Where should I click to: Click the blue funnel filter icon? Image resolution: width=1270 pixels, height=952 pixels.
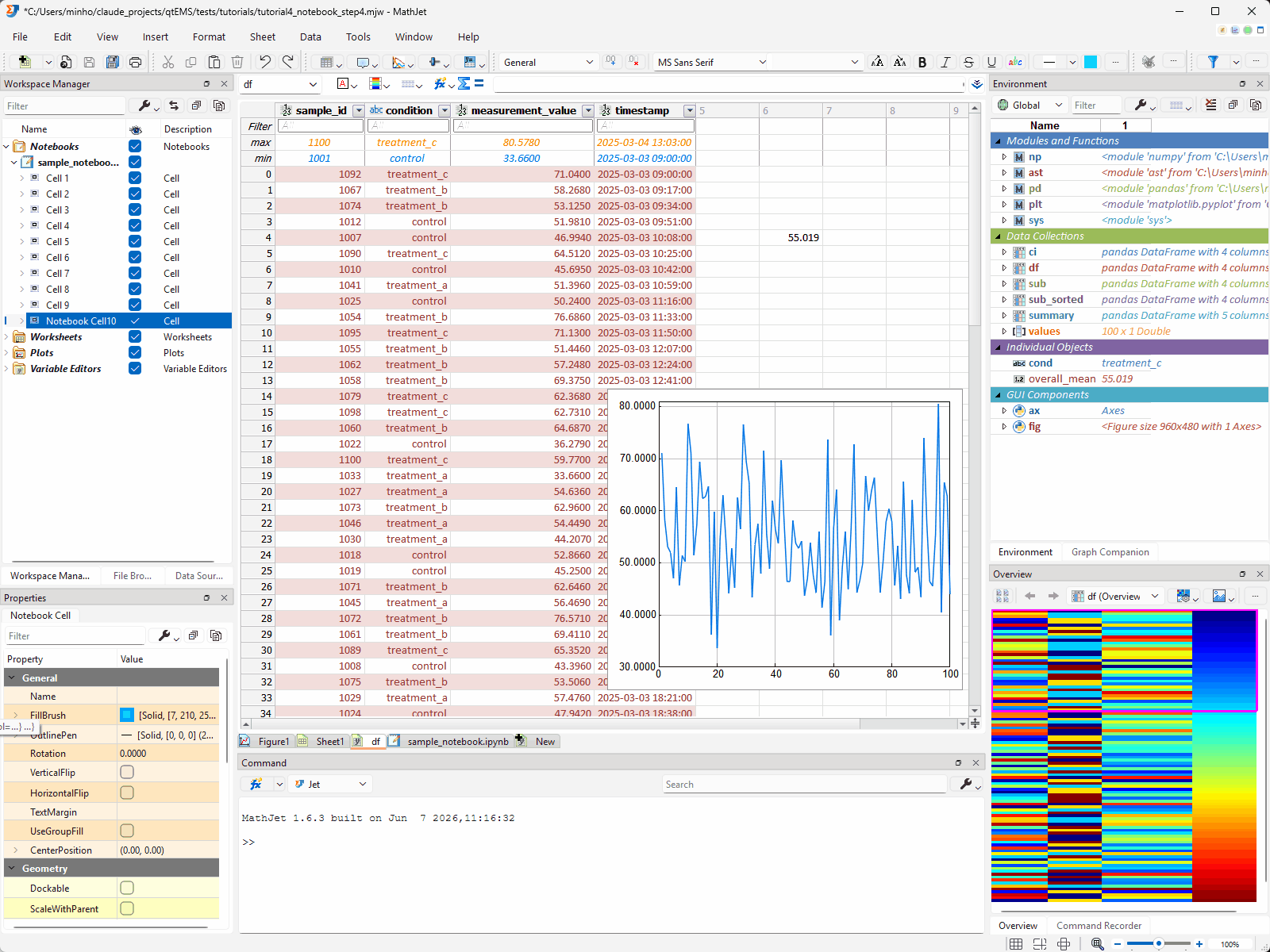pyautogui.click(x=1213, y=62)
